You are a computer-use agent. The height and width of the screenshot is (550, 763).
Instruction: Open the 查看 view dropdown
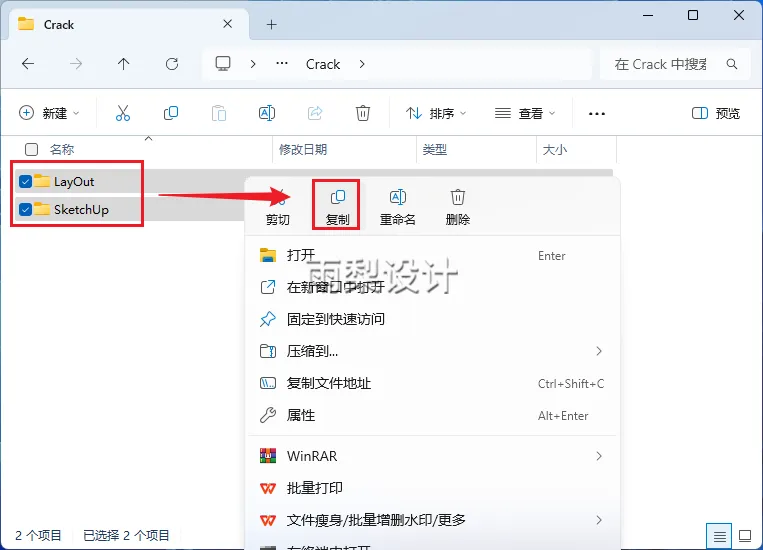(x=525, y=113)
